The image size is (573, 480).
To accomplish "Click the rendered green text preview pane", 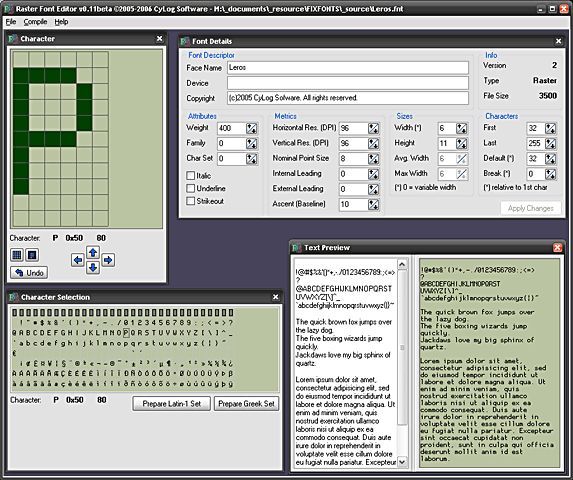I will coord(489,363).
